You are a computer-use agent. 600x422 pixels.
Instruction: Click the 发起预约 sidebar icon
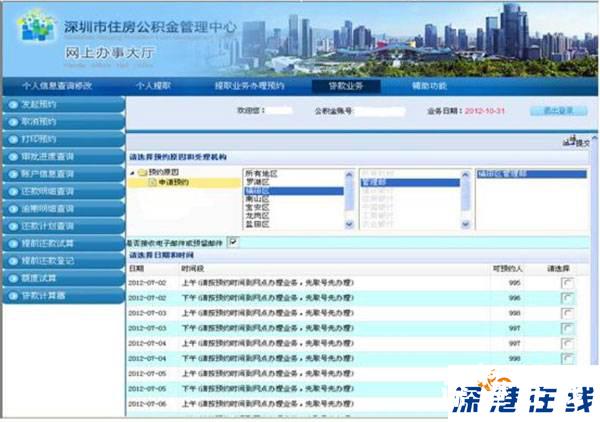coord(12,104)
